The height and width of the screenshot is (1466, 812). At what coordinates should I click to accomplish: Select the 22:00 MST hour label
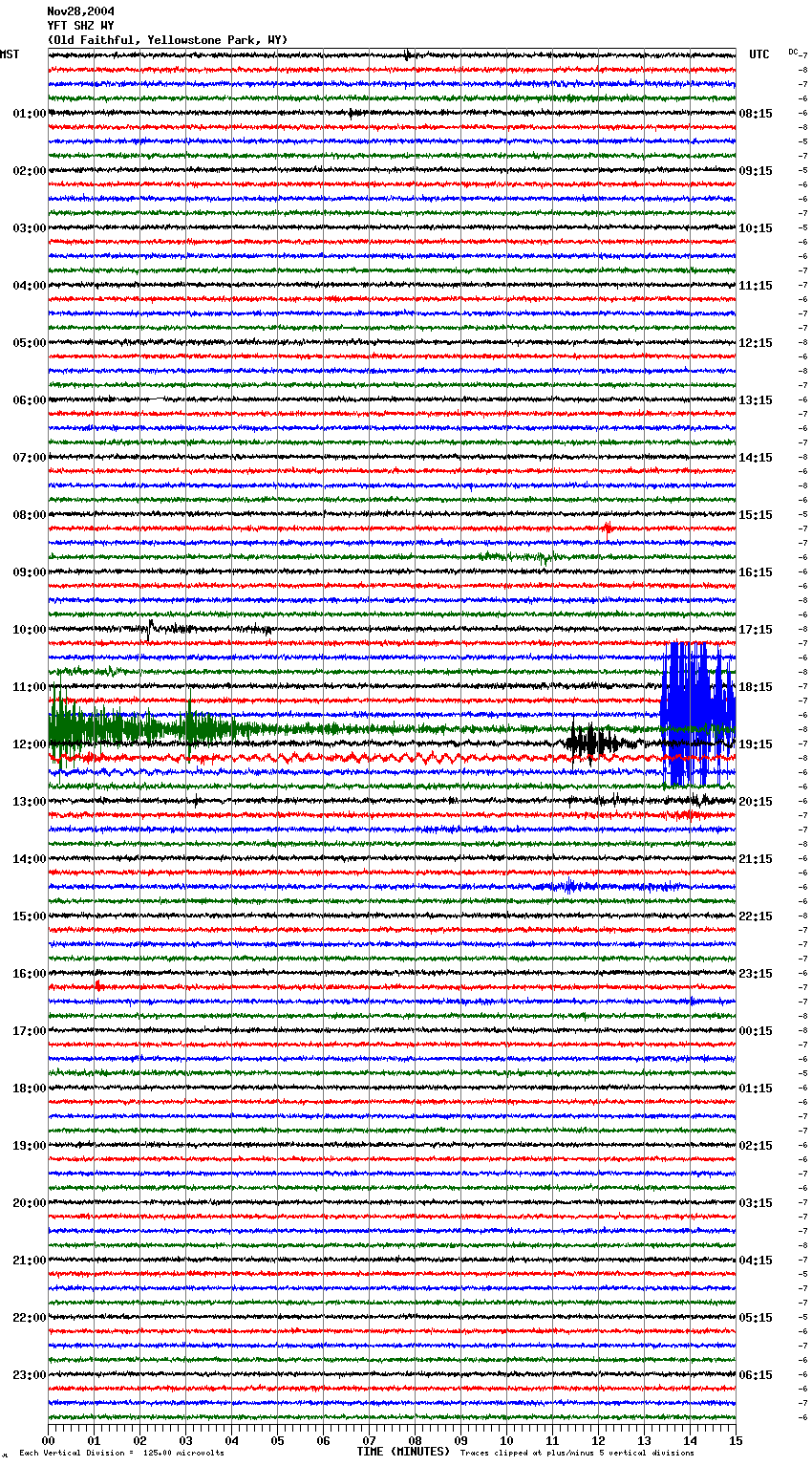pyautogui.click(x=30, y=1318)
